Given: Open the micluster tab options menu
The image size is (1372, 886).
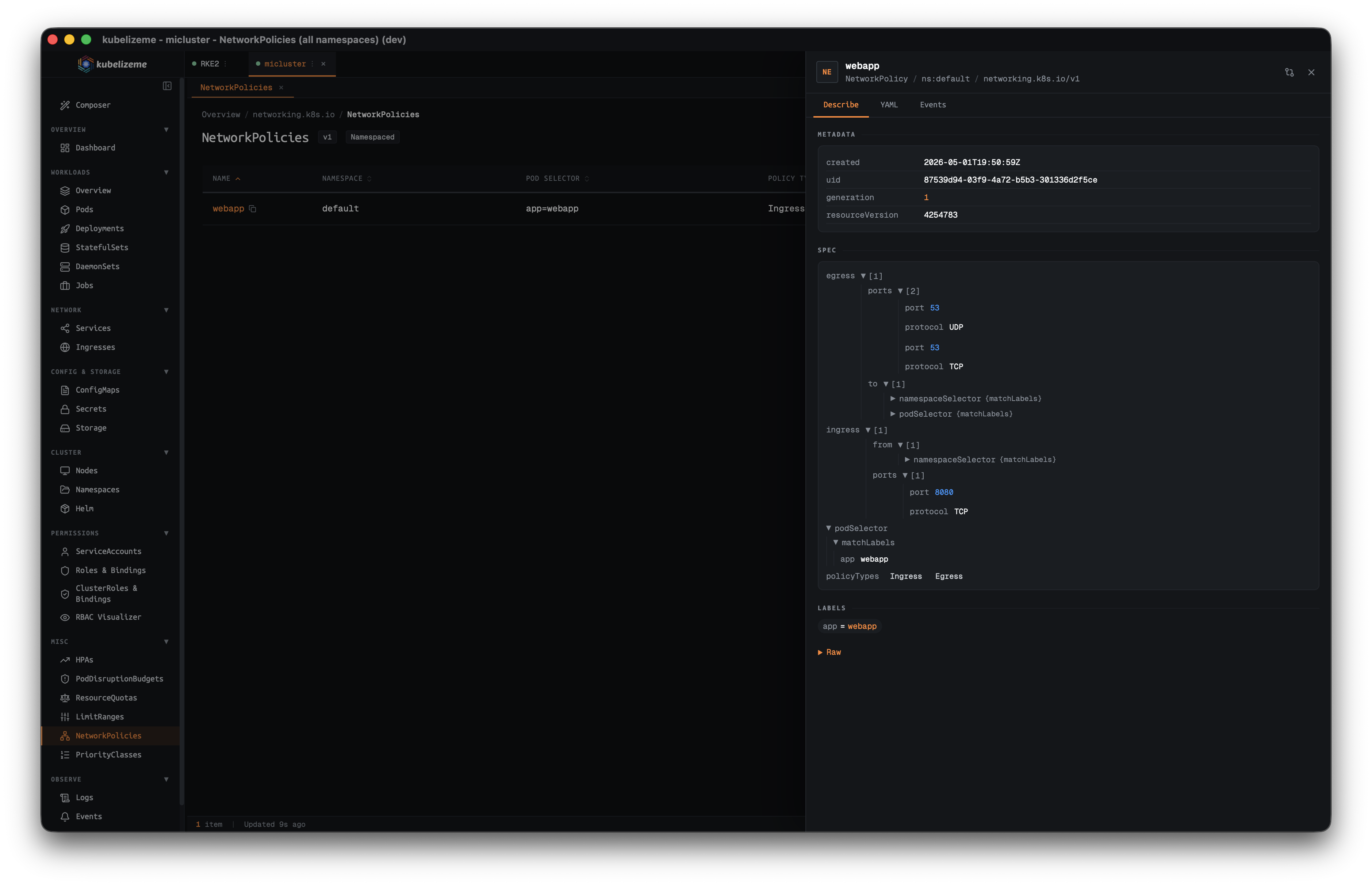Looking at the screenshot, I should pyautogui.click(x=313, y=64).
